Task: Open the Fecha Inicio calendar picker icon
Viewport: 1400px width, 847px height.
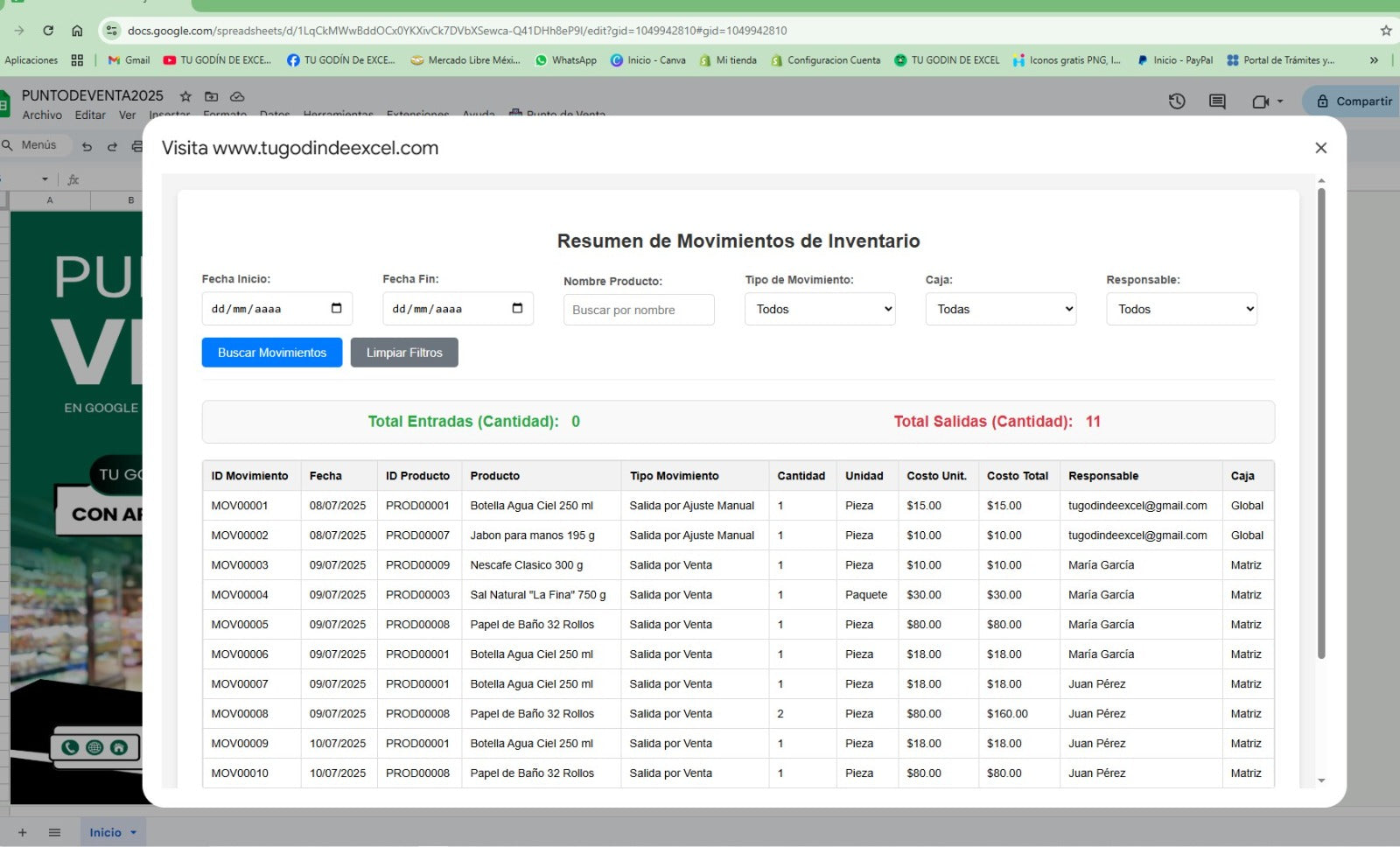Action: point(337,308)
